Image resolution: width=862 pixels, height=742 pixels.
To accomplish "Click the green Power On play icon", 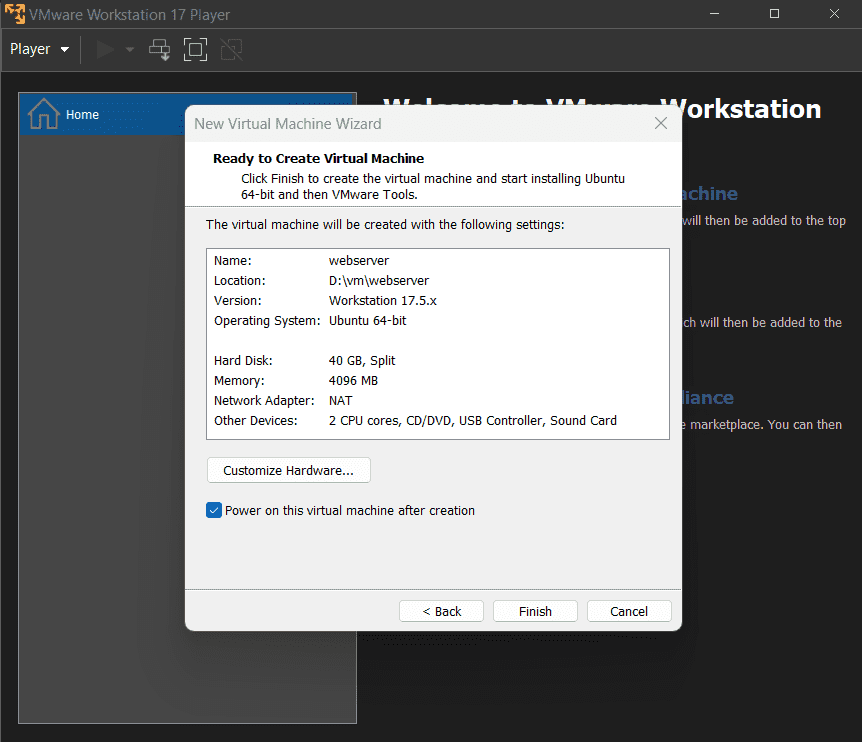I will pyautogui.click(x=105, y=49).
